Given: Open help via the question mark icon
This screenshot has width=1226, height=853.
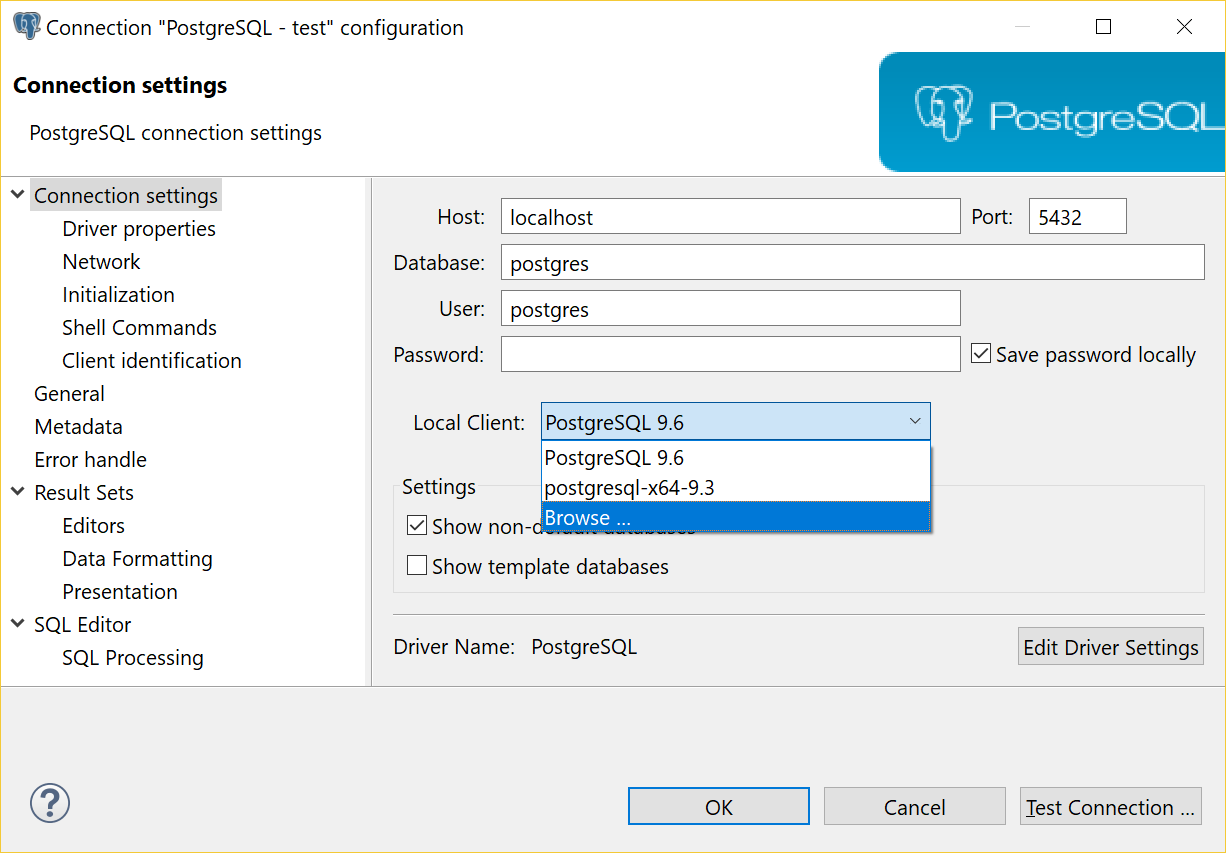Looking at the screenshot, I should 49,803.
